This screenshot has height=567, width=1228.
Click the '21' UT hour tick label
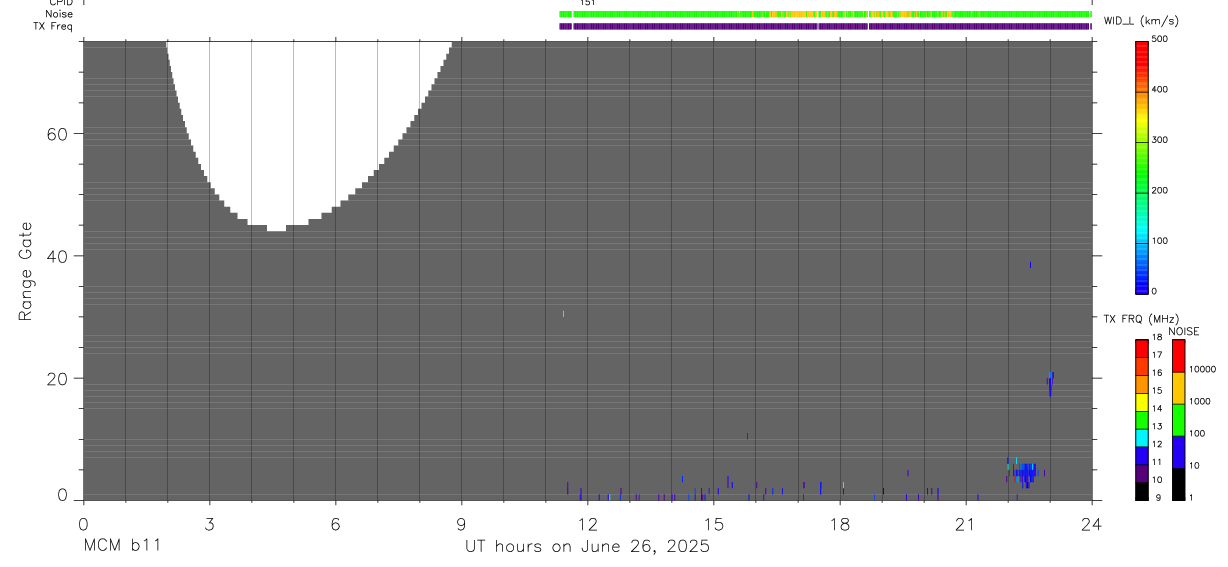coord(965,524)
